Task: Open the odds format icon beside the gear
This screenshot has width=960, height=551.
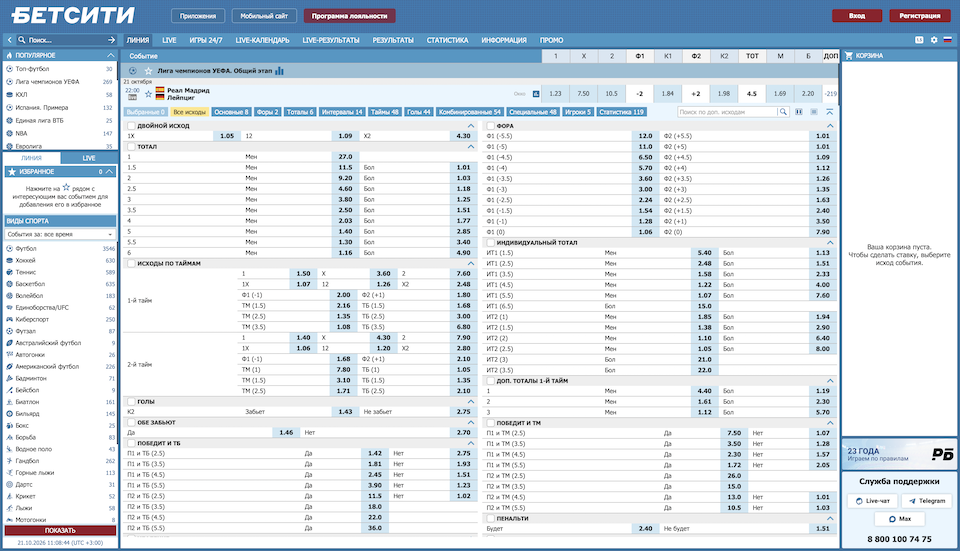Action: coord(919,40)
